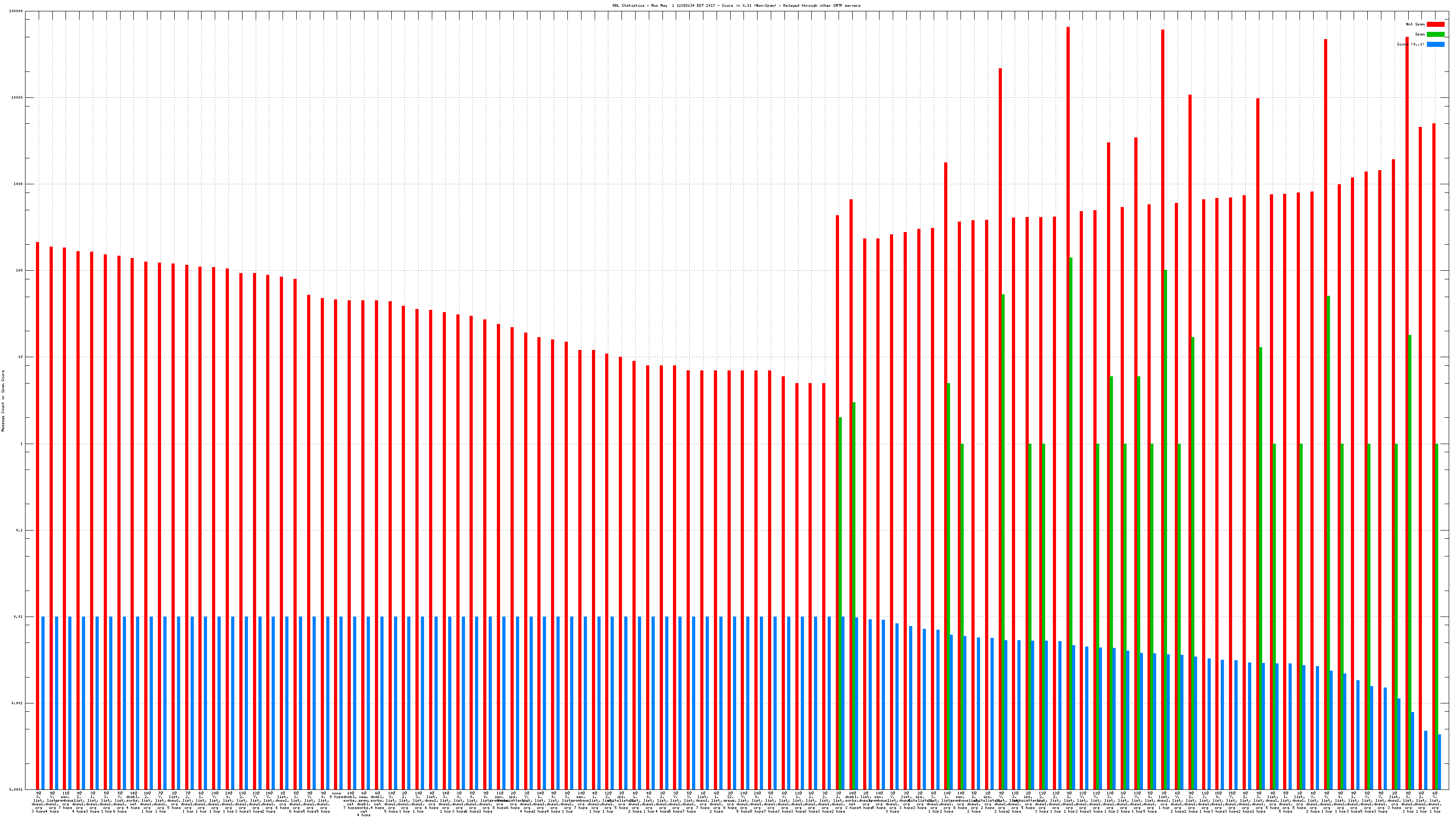This screenshot has height=819, width=1456.
Task: Click the leftmost blue score bar
Action: coord(43,701)
